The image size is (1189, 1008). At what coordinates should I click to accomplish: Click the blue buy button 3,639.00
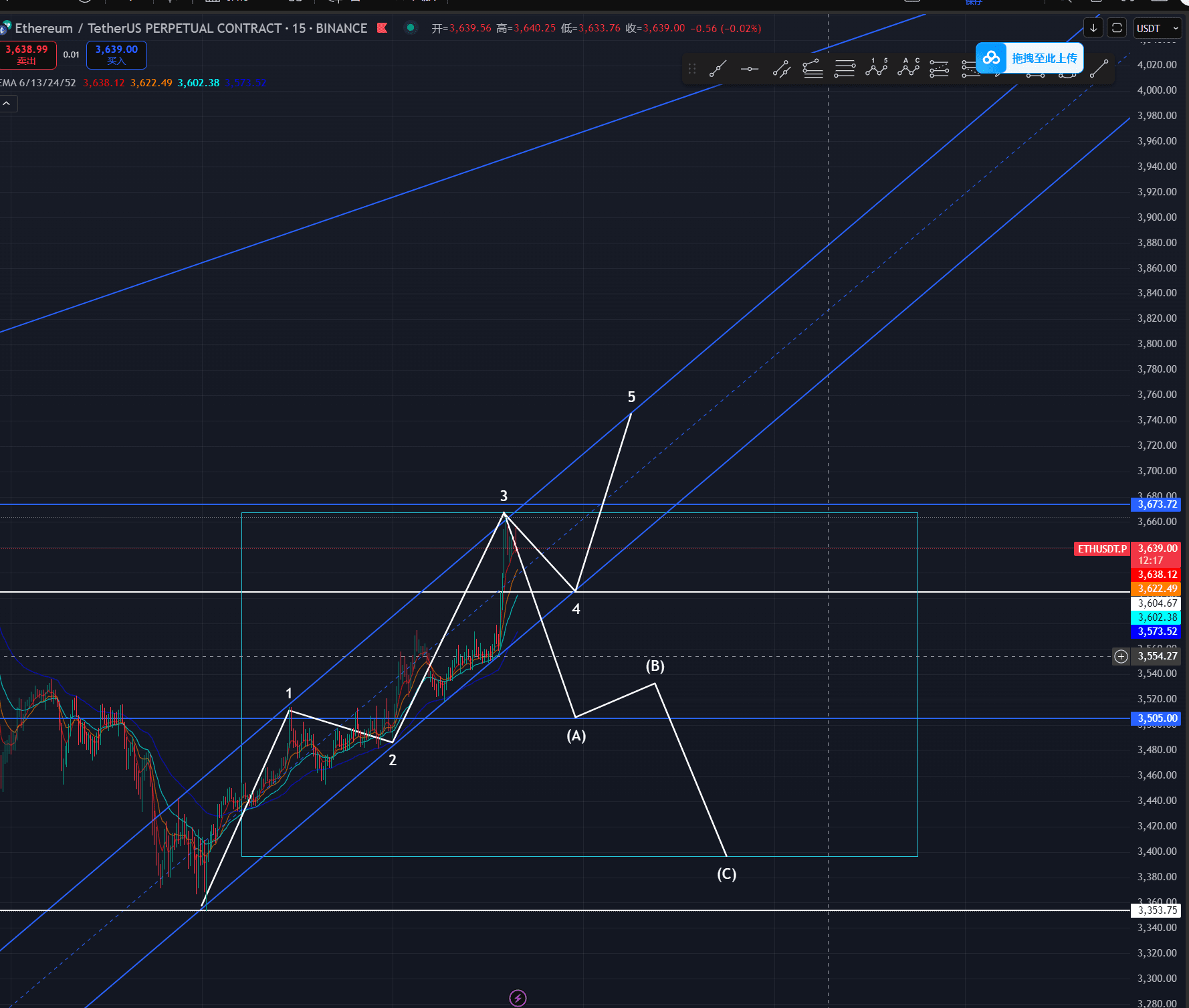pyautogui.click(x=116, y=55)
